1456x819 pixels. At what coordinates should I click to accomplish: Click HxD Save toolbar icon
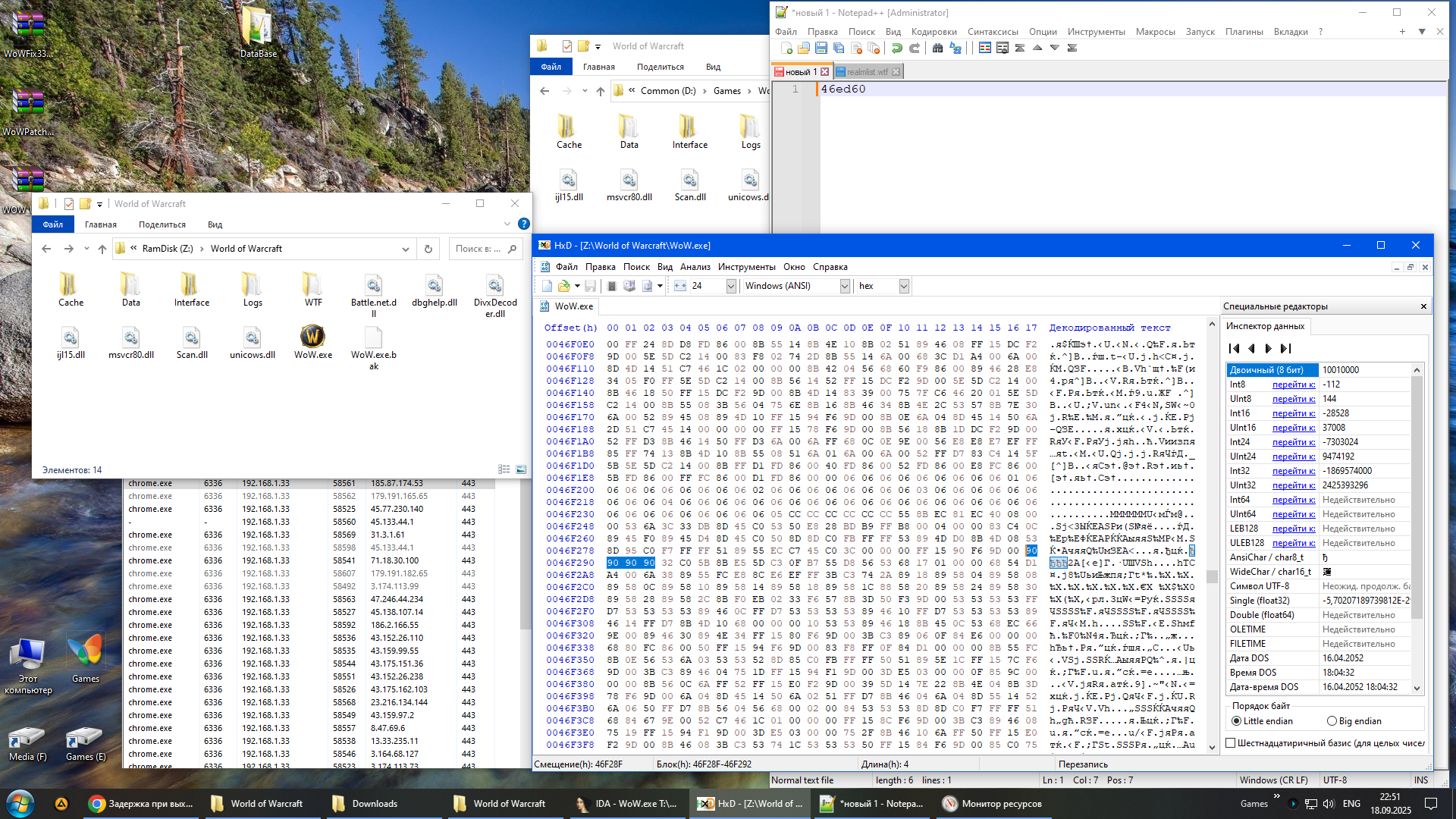(590, 286)
